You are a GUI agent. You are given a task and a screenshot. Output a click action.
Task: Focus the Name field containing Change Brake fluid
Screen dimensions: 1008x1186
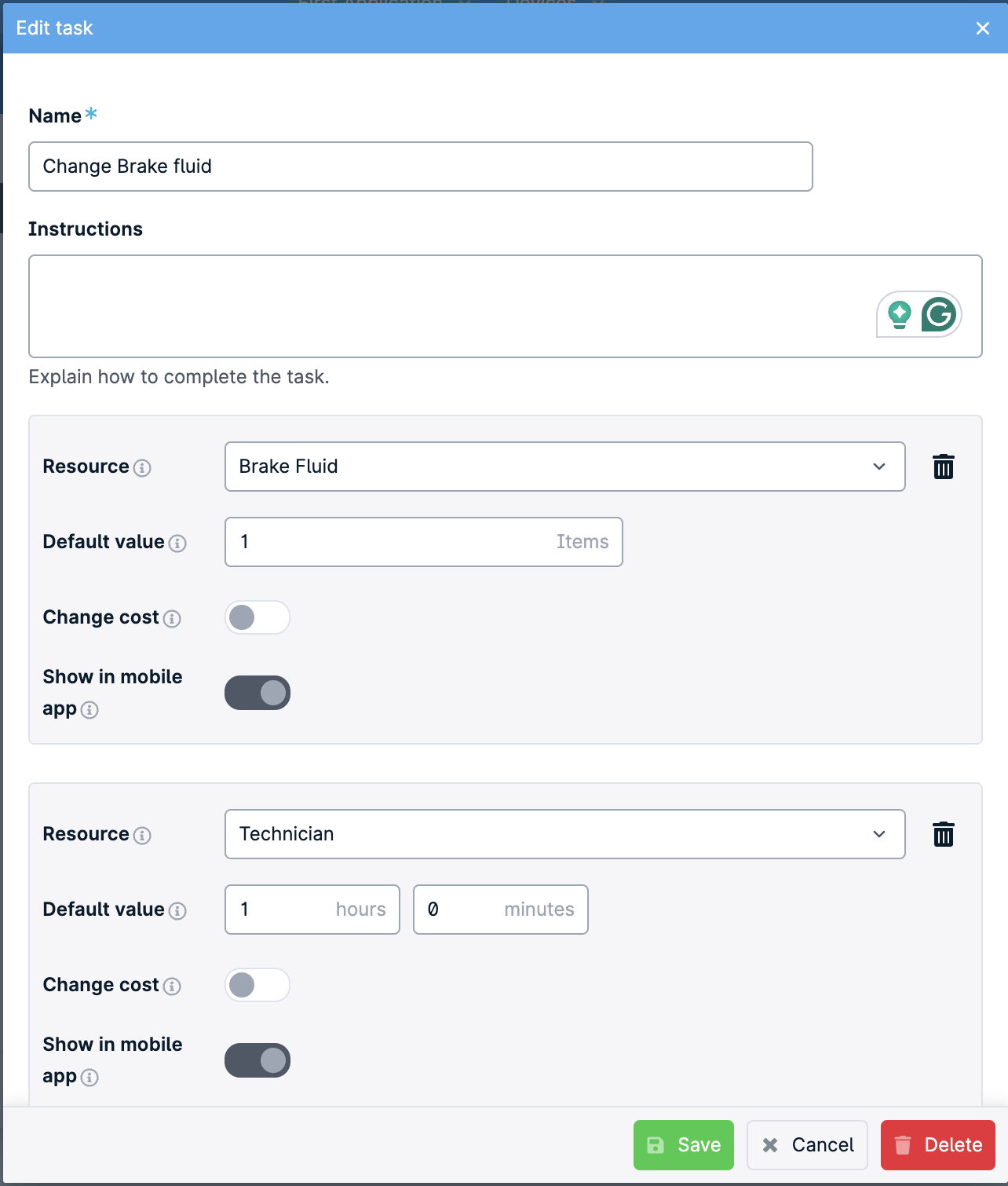click(x=421, y=167)
